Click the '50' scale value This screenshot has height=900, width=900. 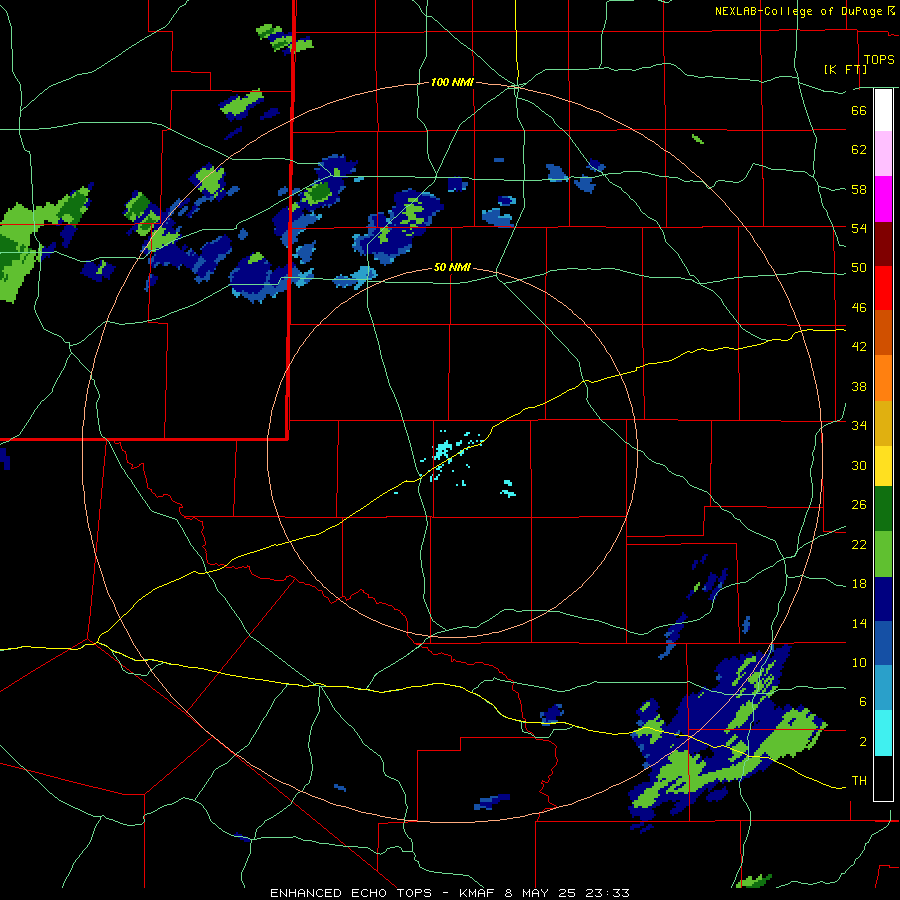[x=859, y=268]
